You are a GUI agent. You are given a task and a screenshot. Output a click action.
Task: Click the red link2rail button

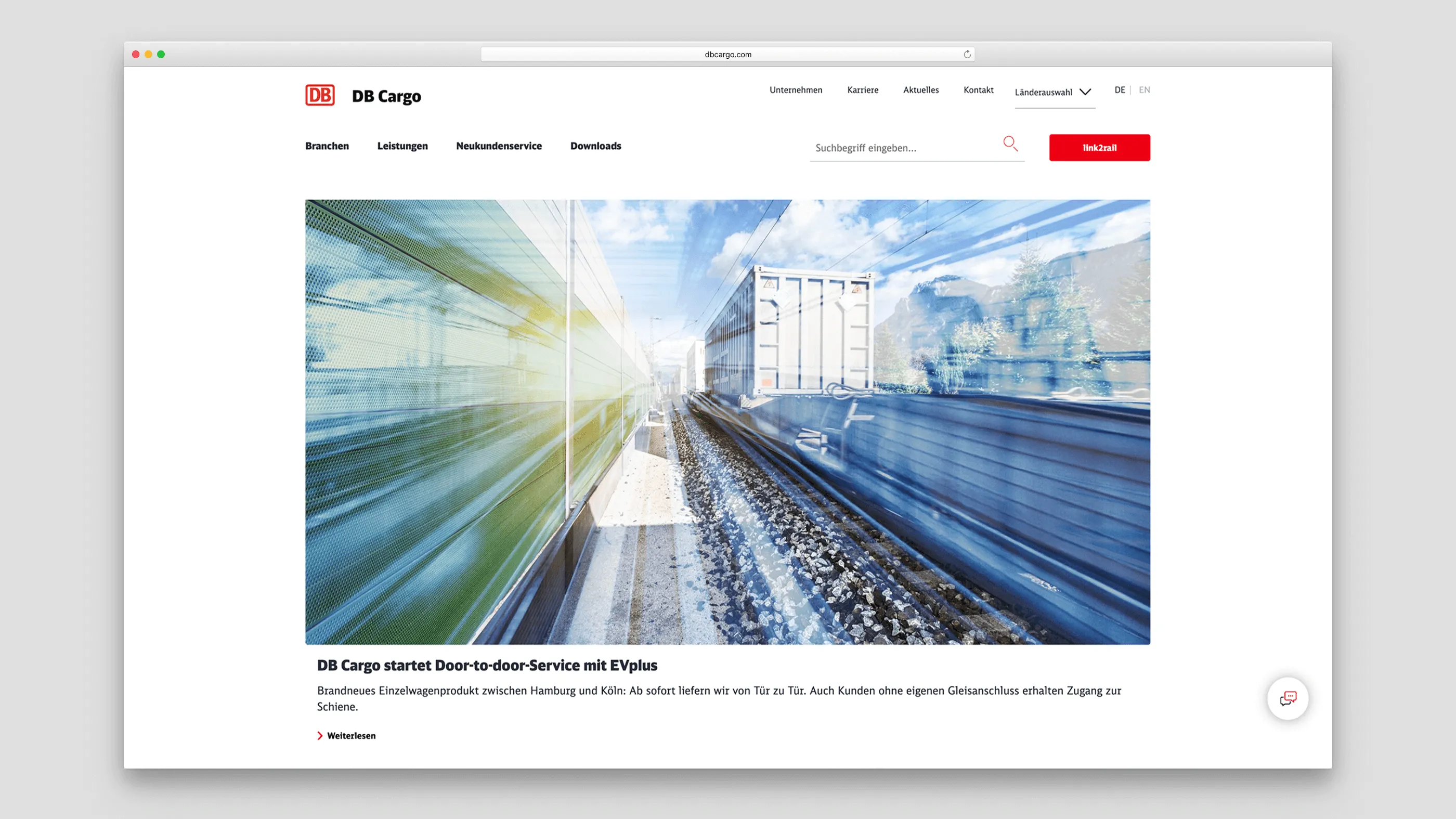(1099, 148)
